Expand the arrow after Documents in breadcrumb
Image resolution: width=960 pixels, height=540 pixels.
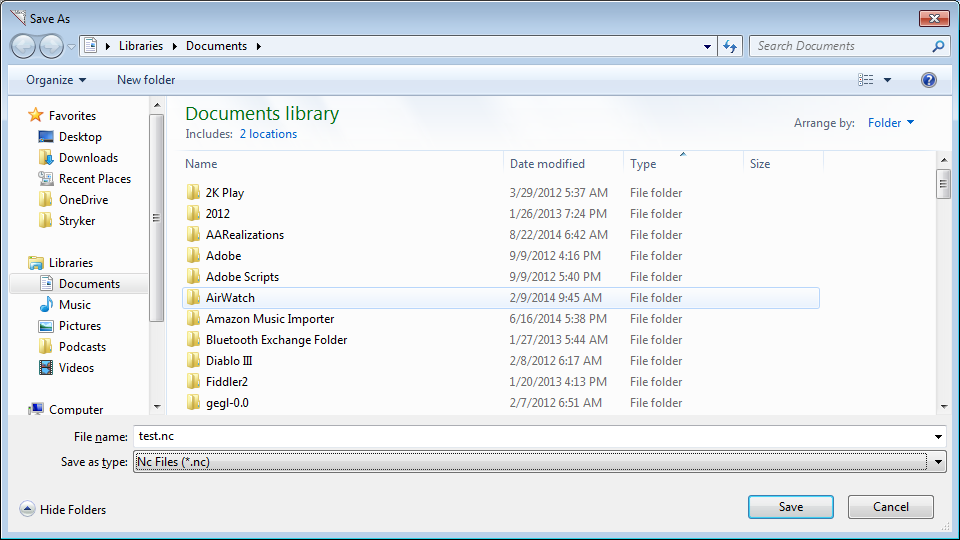pyautogui.click(x=258, y=46)
